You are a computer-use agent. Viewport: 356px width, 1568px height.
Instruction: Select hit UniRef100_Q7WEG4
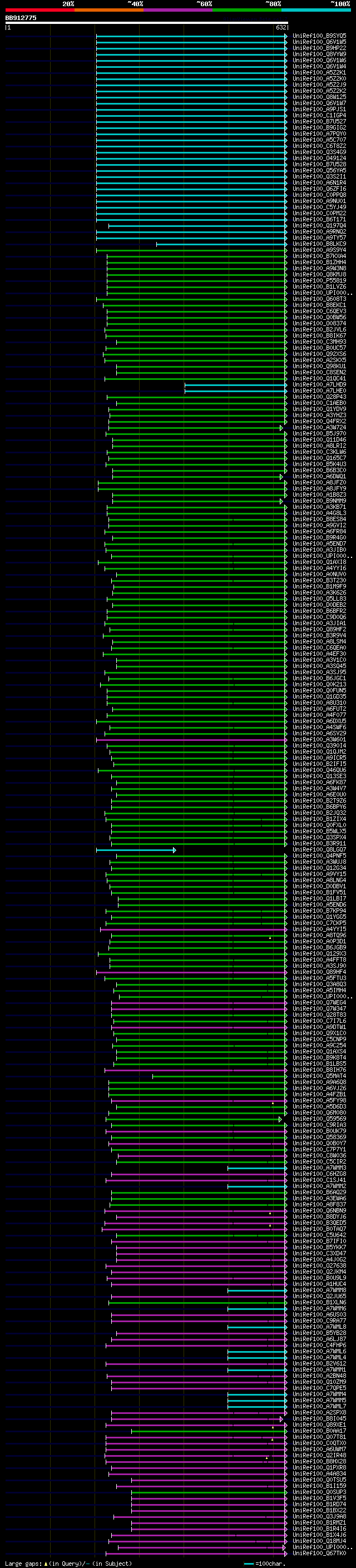coord(319,1002)
